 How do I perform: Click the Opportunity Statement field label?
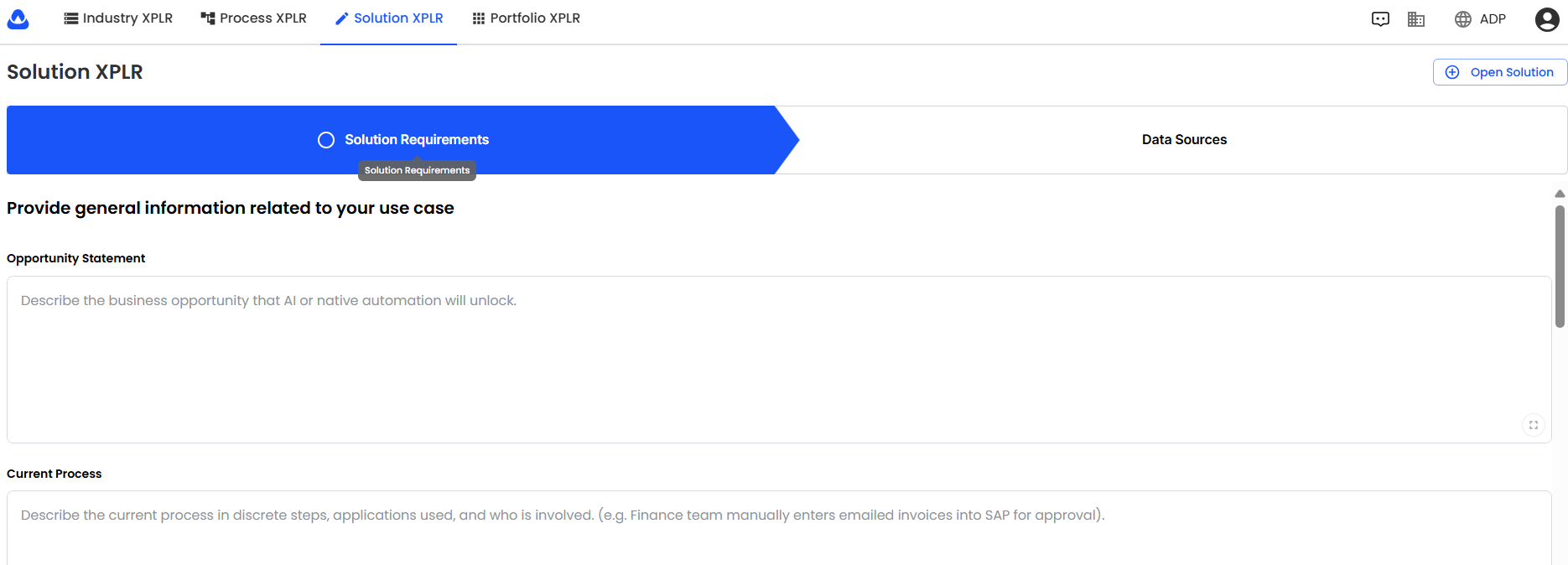tap(76, 258)
